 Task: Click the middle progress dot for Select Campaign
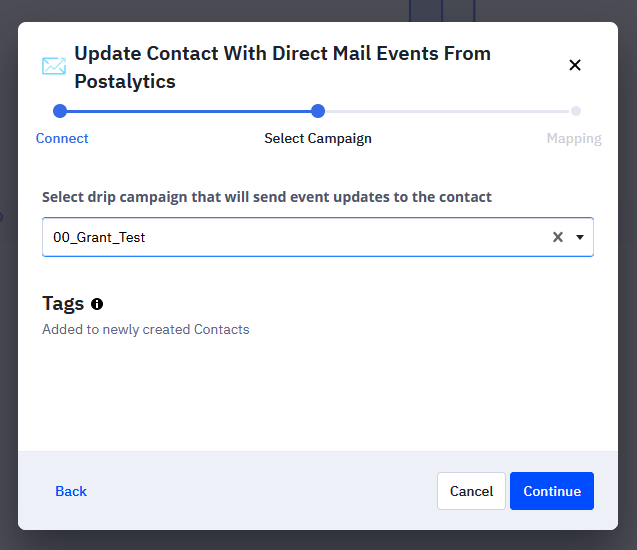[318, 111]
